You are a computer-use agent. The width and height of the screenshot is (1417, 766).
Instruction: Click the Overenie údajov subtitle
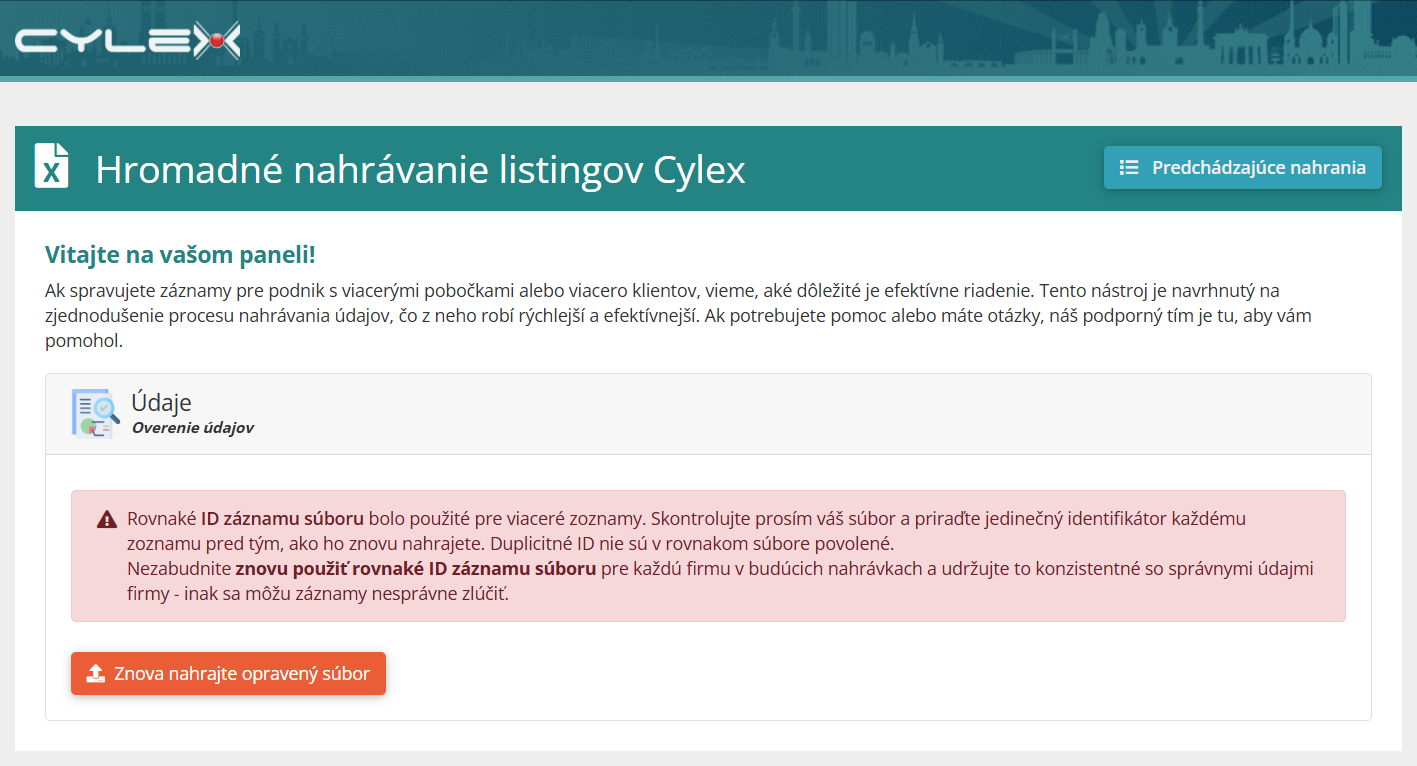click(193, 428)
